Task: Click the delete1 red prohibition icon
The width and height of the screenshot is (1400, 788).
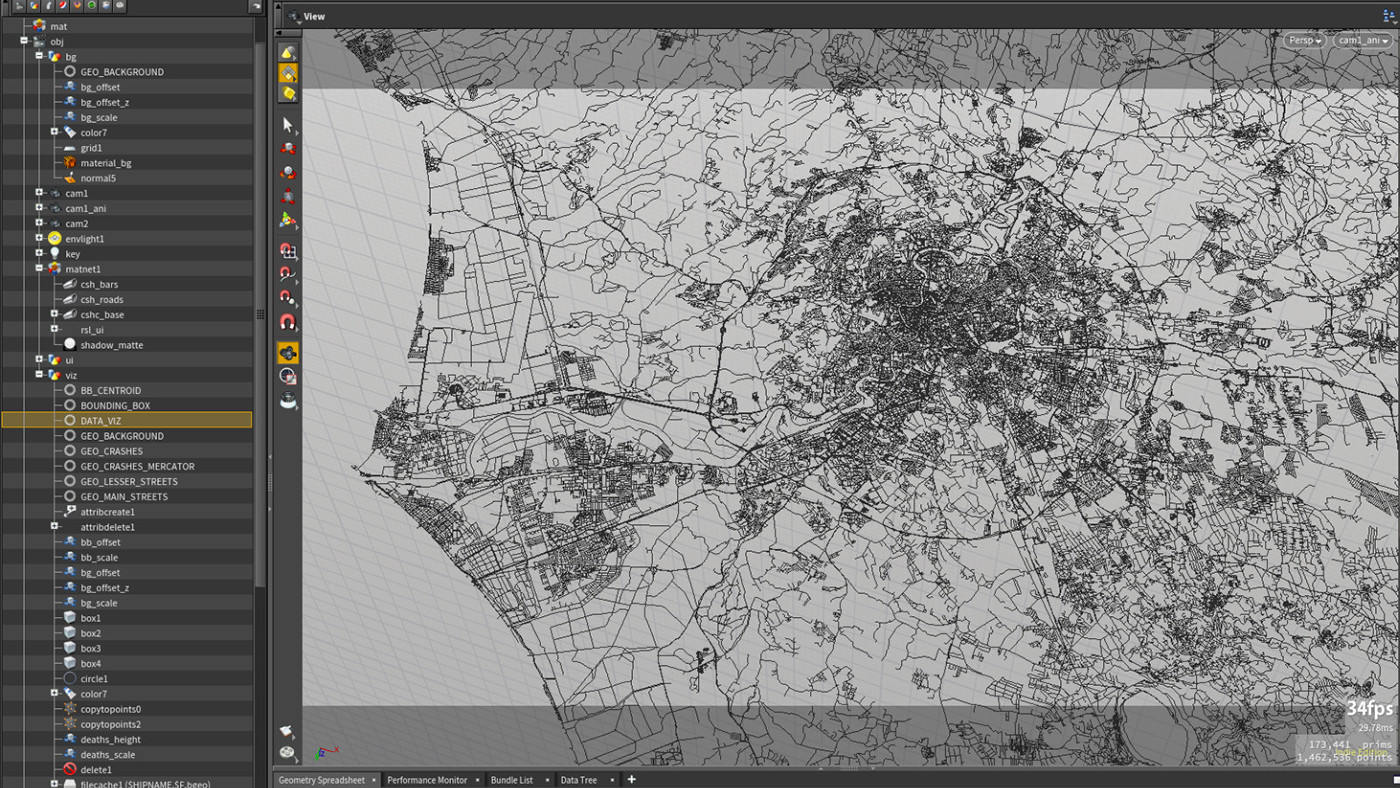Action: point(70,769)
